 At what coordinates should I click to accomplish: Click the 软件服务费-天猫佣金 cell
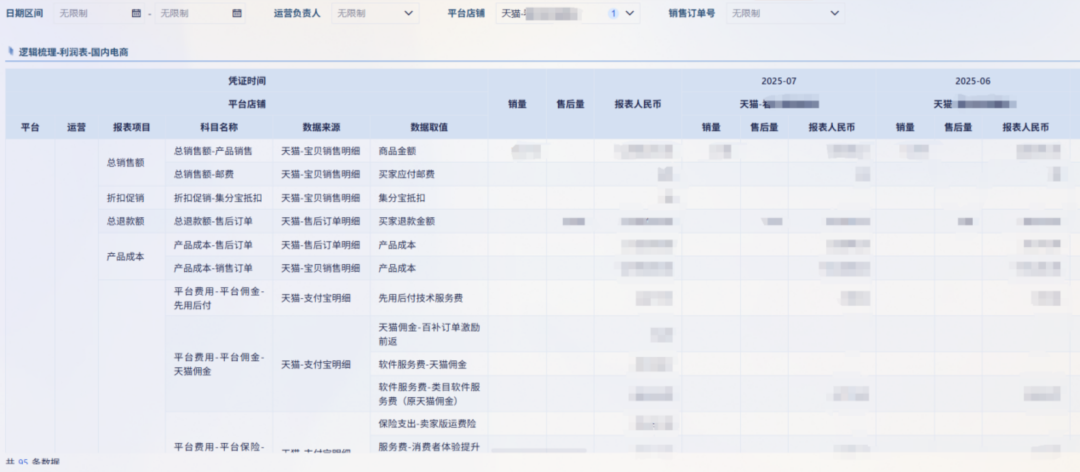(x=428, y=364)
